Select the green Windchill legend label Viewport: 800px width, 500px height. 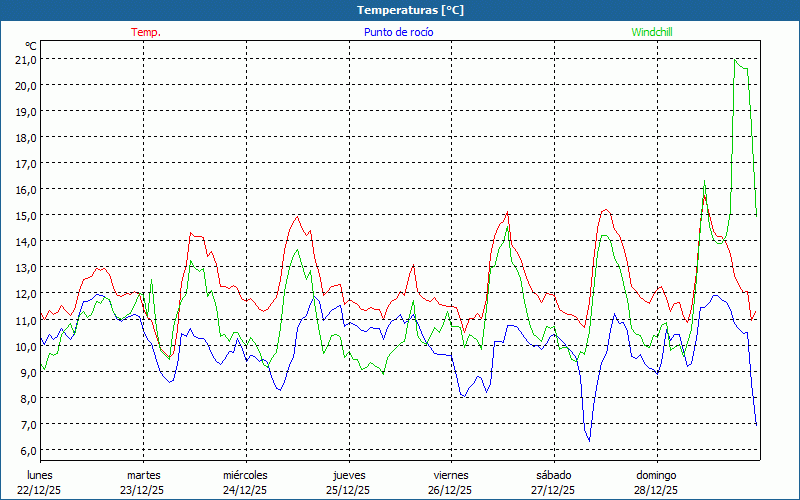(652, 32)
